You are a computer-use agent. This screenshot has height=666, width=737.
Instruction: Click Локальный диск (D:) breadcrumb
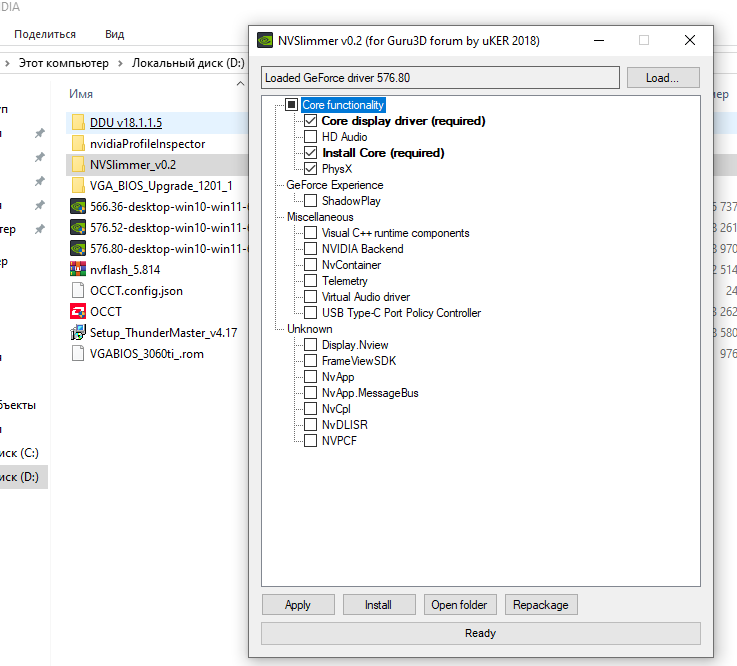(188, 63)
